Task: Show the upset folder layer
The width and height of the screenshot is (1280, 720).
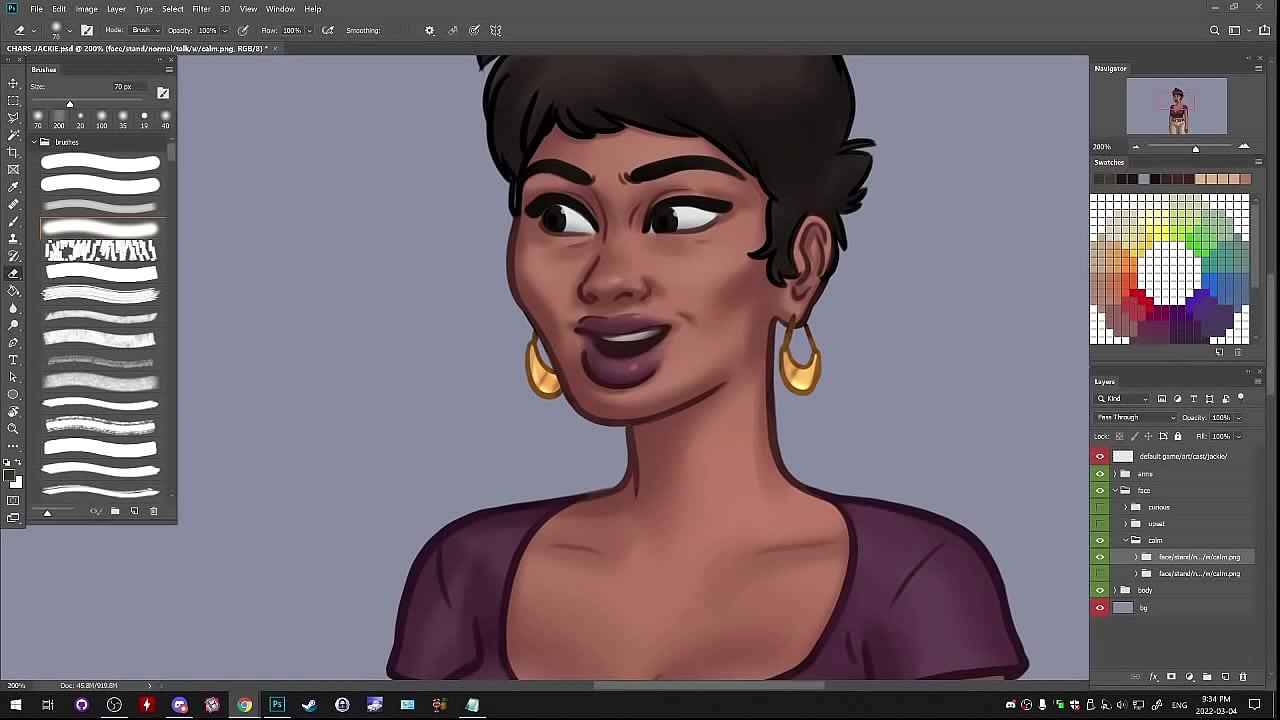Action: click(1100, 524)
